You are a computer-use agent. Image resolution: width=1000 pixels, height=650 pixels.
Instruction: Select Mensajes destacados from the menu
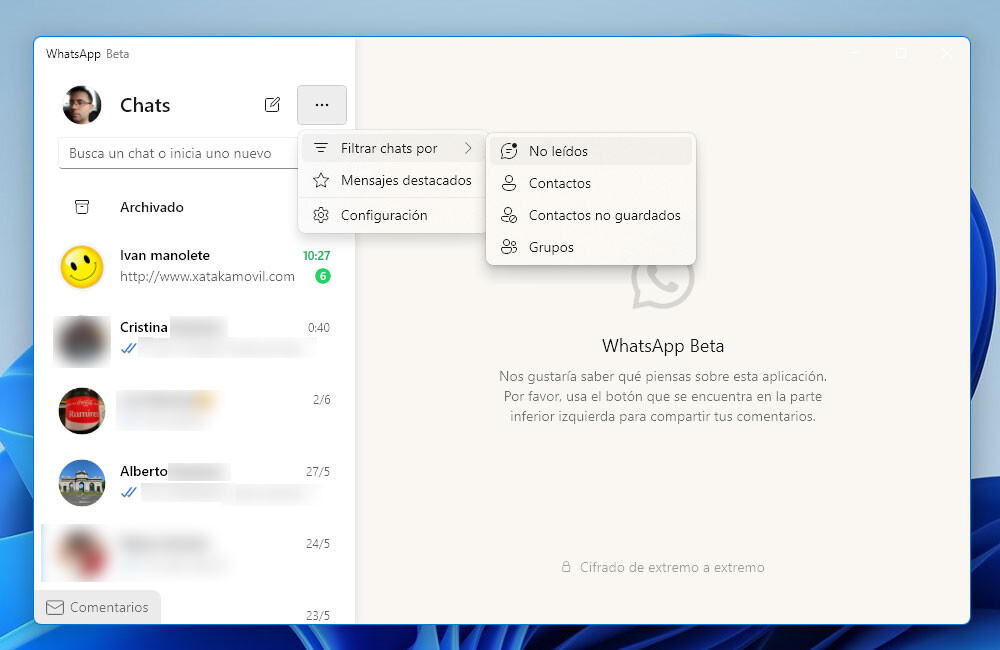point(404,181)
